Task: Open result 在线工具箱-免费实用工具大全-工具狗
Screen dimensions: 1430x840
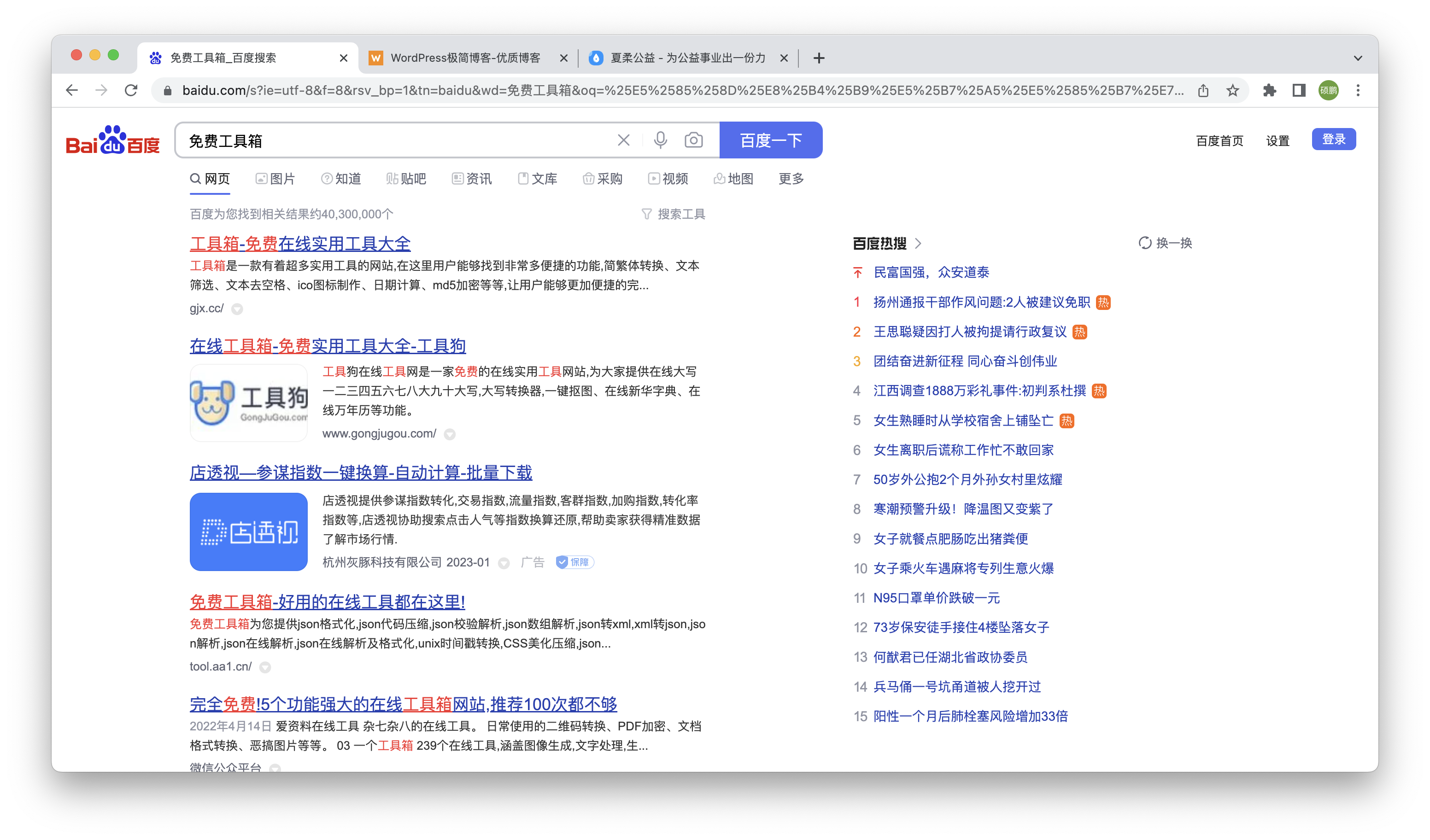Action: point(328,346)
